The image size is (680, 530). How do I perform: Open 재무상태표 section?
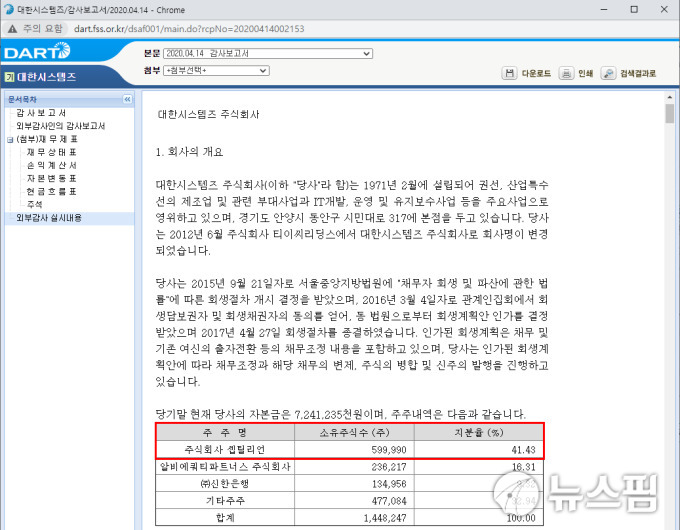coord(51,152)
